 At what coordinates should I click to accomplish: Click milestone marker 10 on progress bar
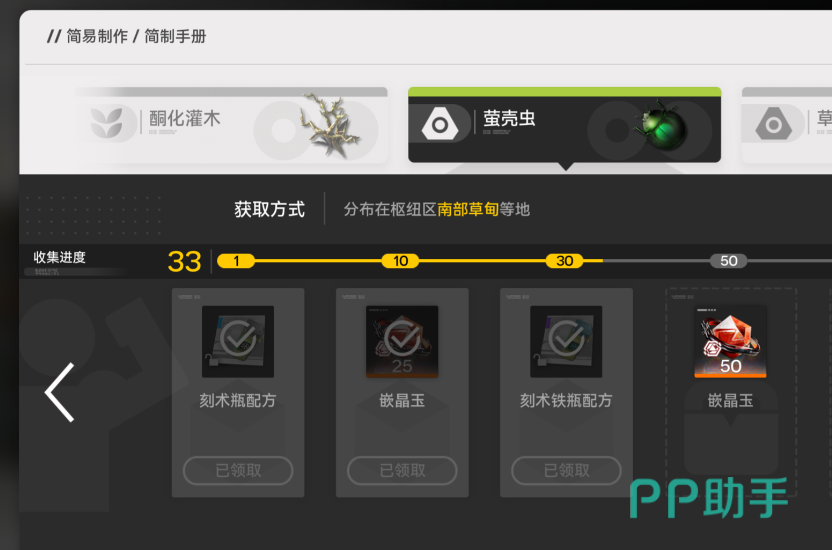coord(401,261)
